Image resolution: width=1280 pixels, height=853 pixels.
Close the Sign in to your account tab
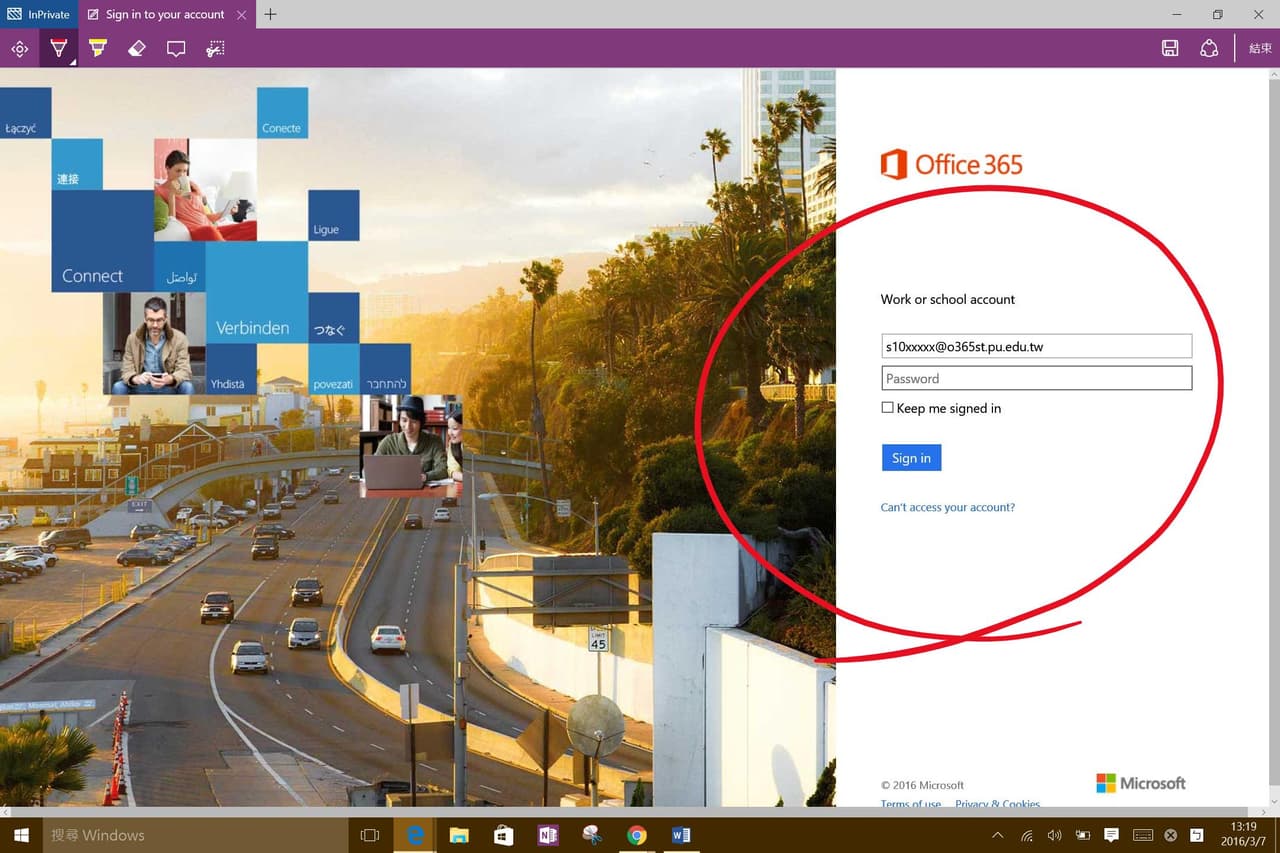tap(242, 15)
